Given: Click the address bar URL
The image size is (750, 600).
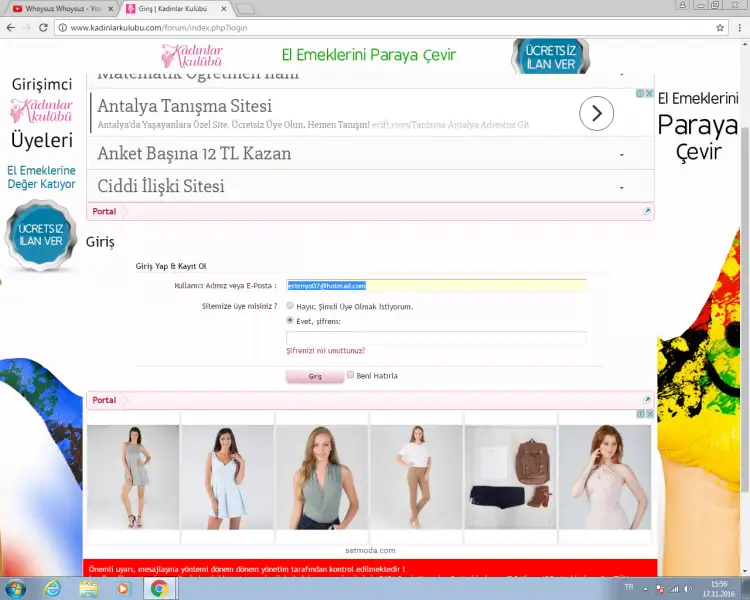Looking at the screenshot, I should (159, 28).
